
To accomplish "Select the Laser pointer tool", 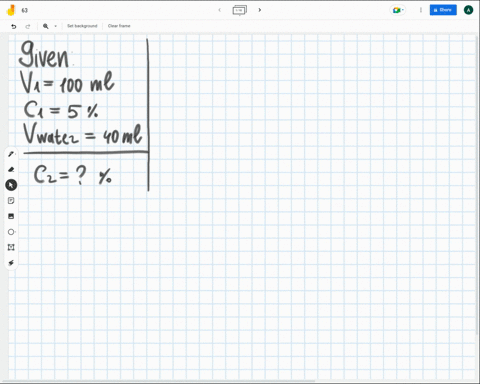I will (11, 263).
